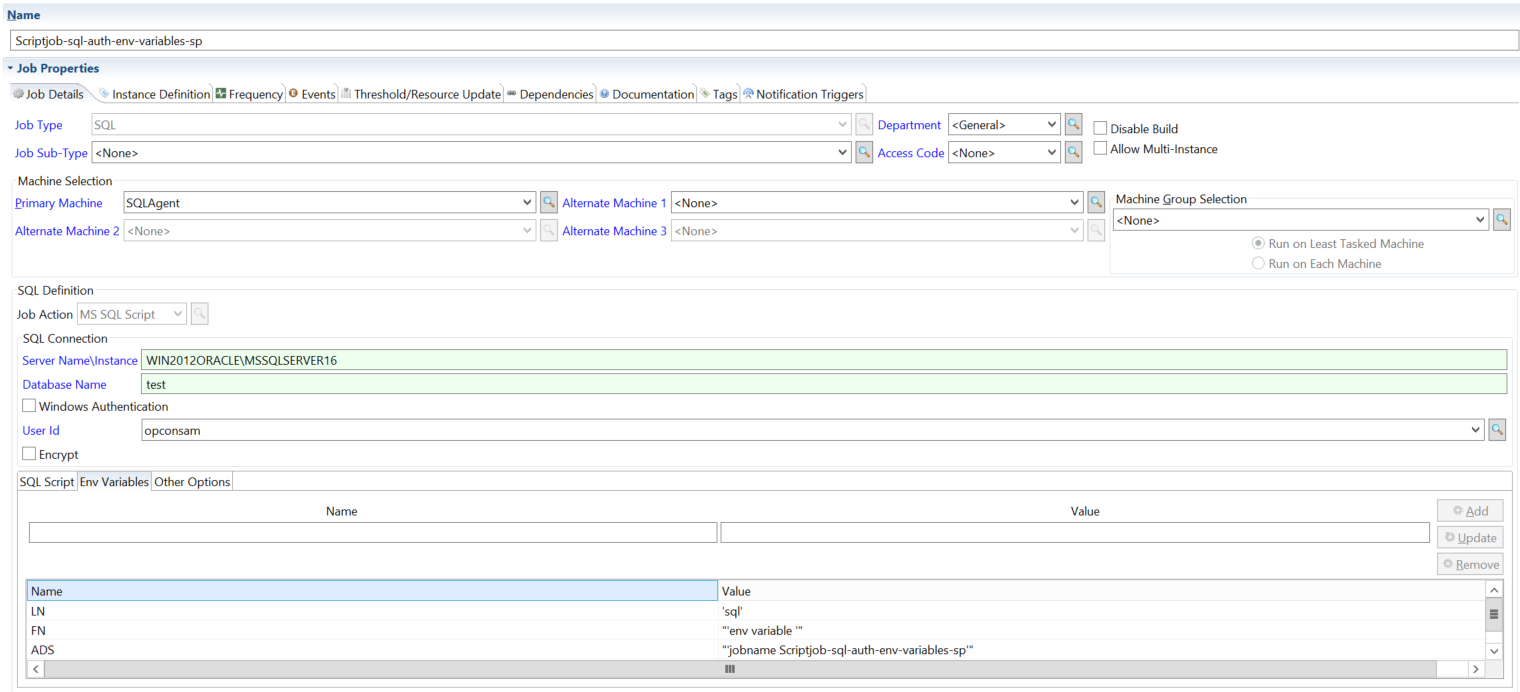
Task: Open the Frequency tab
Action: 249,94
